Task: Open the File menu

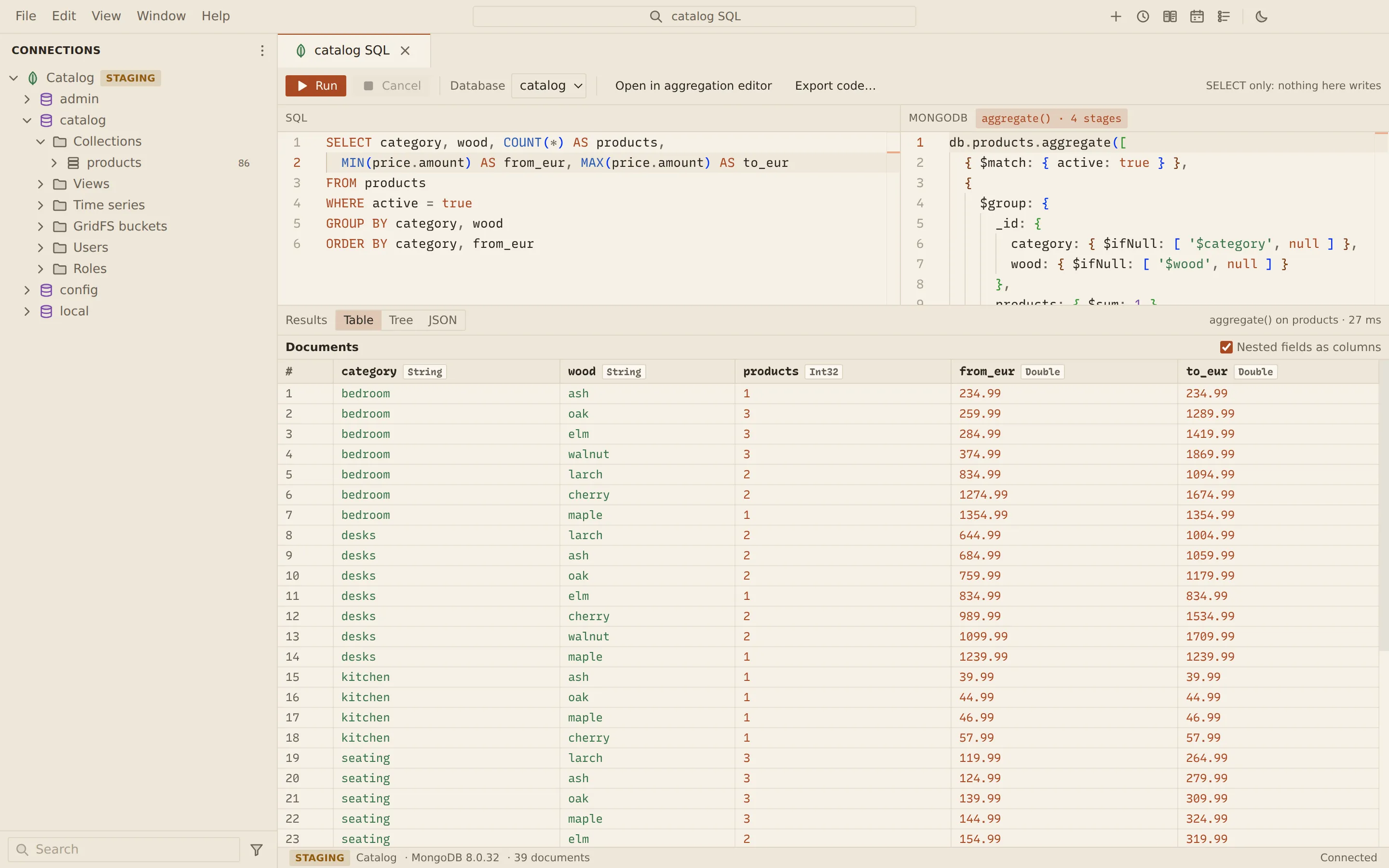Action: tap(26, 16)
